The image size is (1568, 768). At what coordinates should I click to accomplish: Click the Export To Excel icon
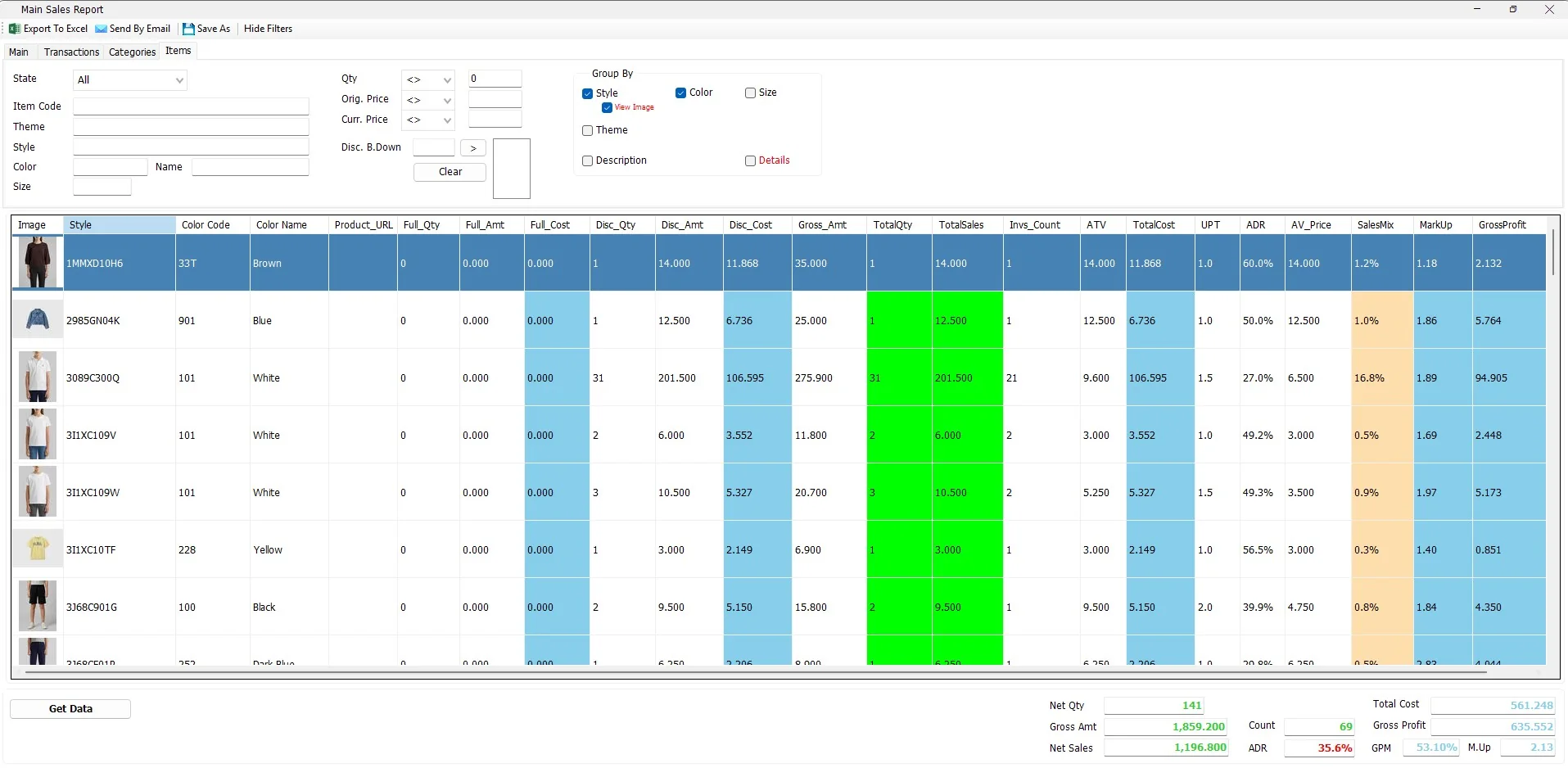pyautogui.click(x=15, y=29)
